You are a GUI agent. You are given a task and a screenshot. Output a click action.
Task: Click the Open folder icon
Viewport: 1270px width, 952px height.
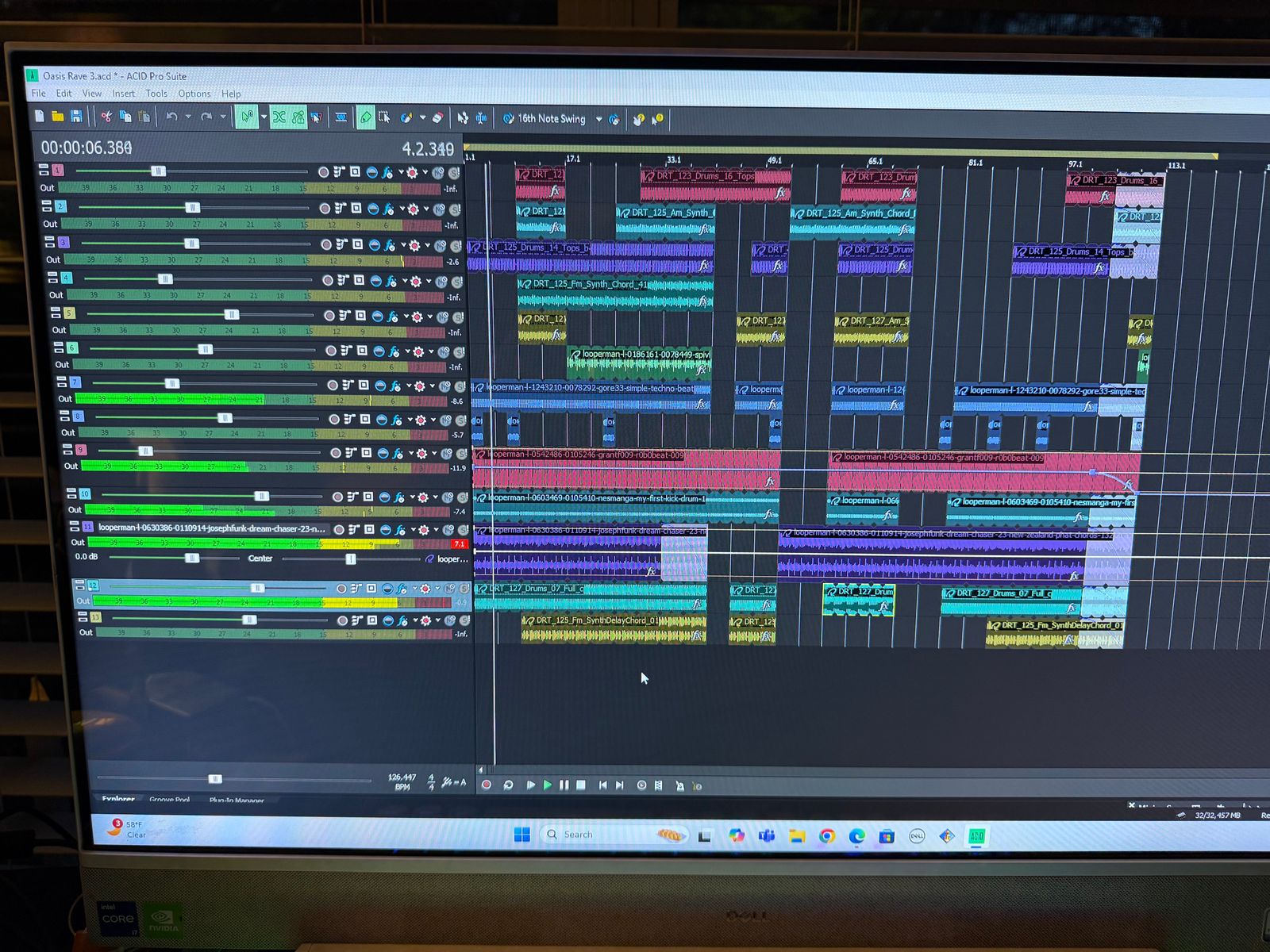click(58, 117)
